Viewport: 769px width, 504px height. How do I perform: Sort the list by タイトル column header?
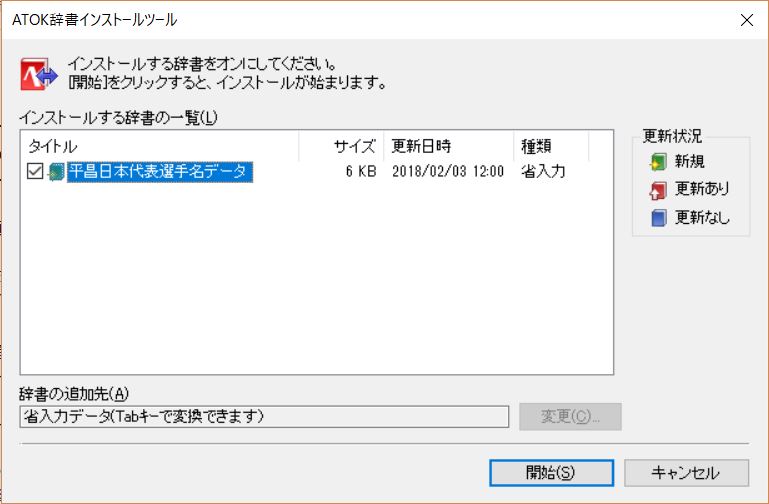tap(160, 146)
